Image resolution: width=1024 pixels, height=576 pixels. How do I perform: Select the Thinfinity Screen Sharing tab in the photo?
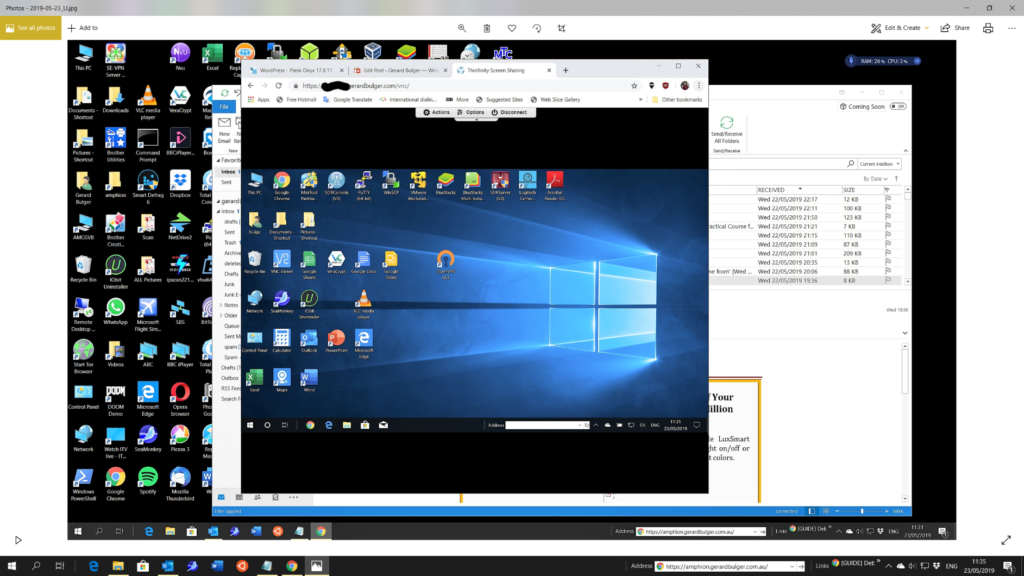click(498, 71)
